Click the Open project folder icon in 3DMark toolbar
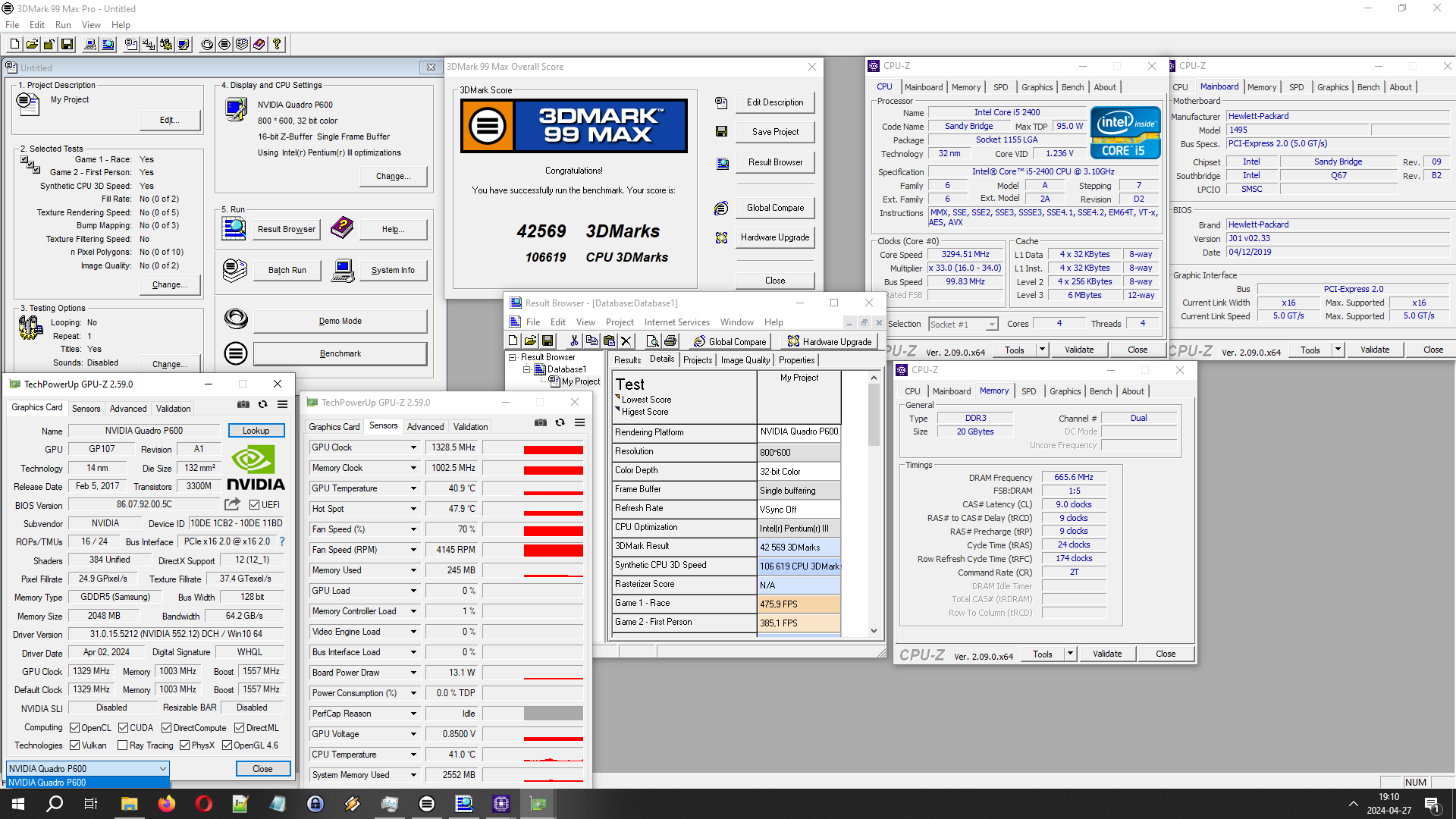Screen dimensions: 1456x819 coord(32,45)
